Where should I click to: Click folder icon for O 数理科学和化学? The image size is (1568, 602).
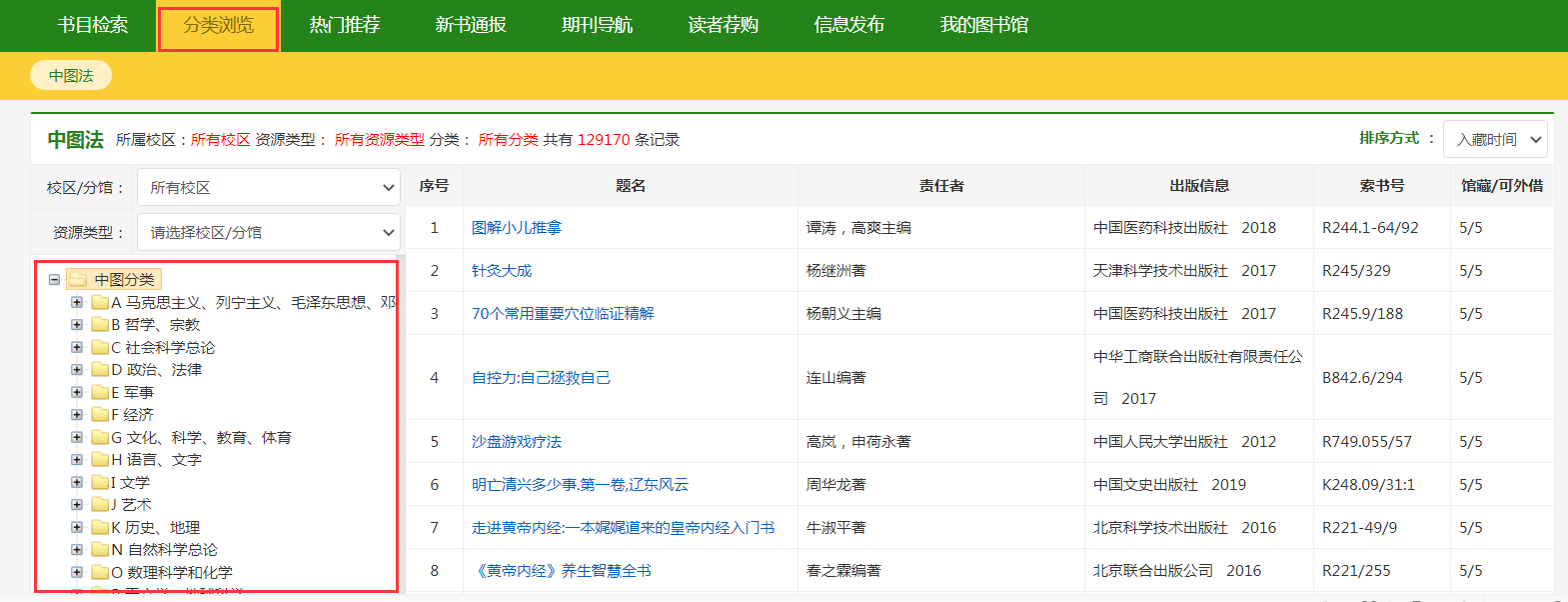click(x=100, y=573)
